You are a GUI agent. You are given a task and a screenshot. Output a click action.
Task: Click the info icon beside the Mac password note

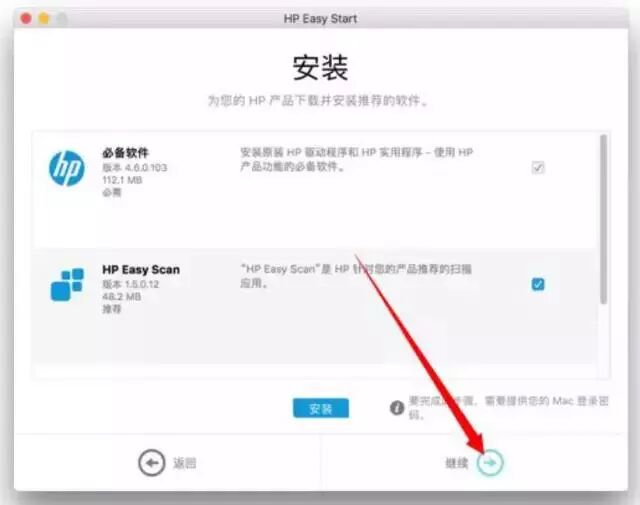(397, 407)
